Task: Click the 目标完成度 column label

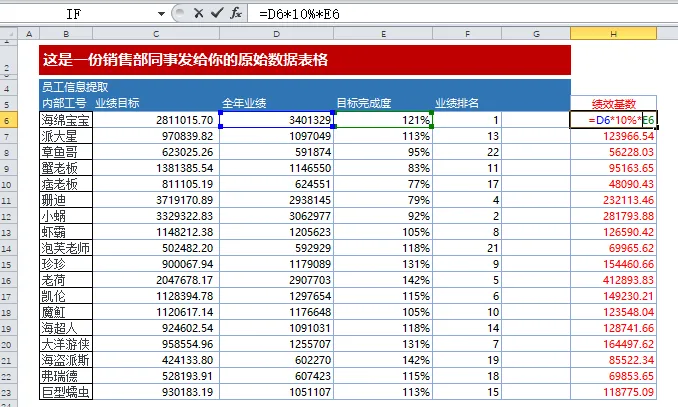Action: [364, 103]
